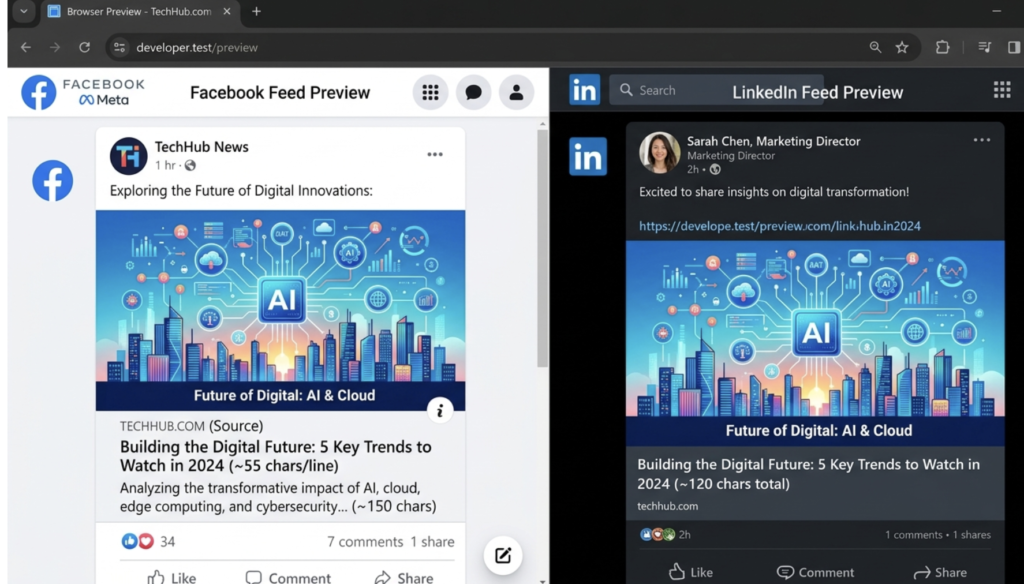Open the tab search dropdown arrow
The image size is (1024, 584).
(24, 11)
